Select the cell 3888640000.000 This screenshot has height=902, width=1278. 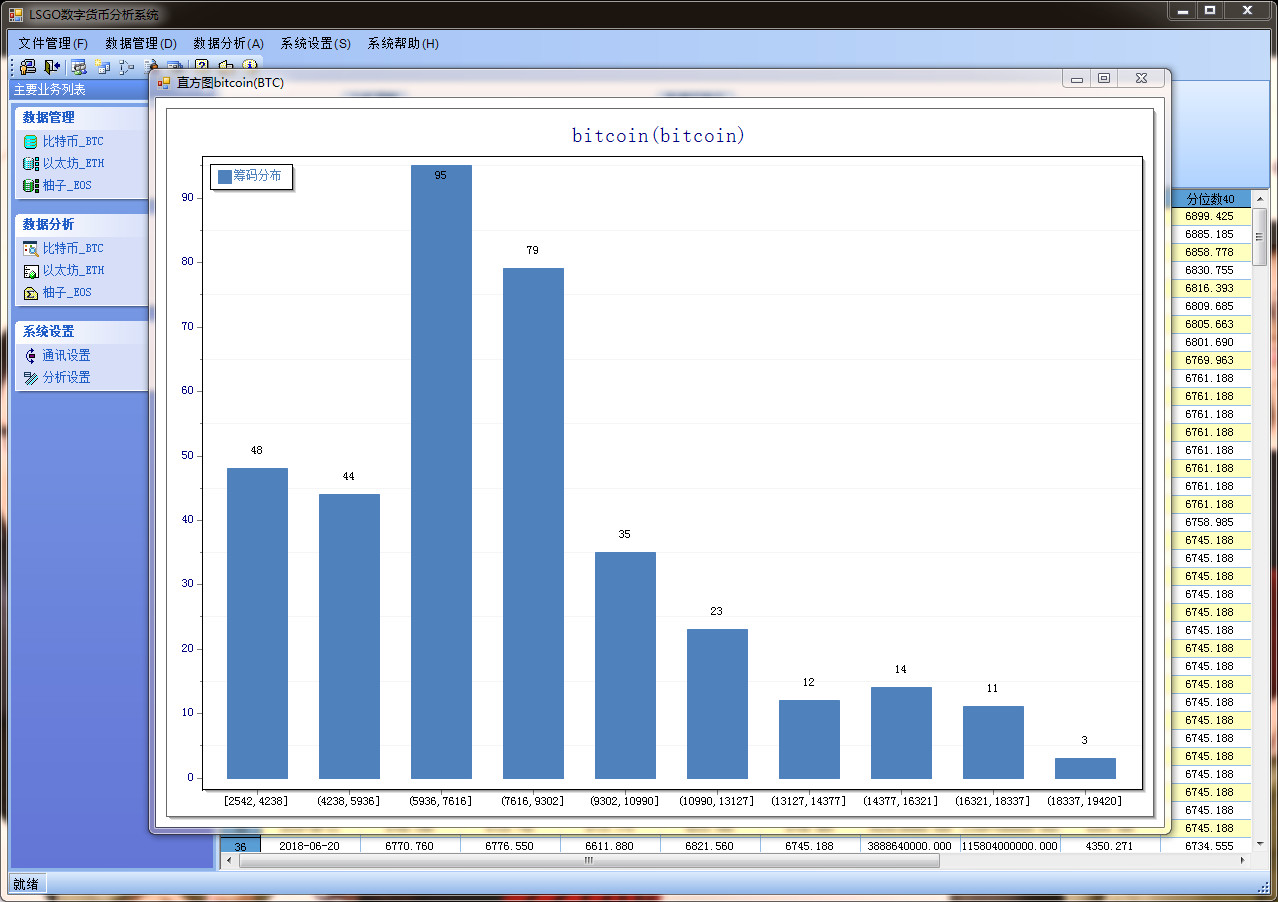click(910, 846)
